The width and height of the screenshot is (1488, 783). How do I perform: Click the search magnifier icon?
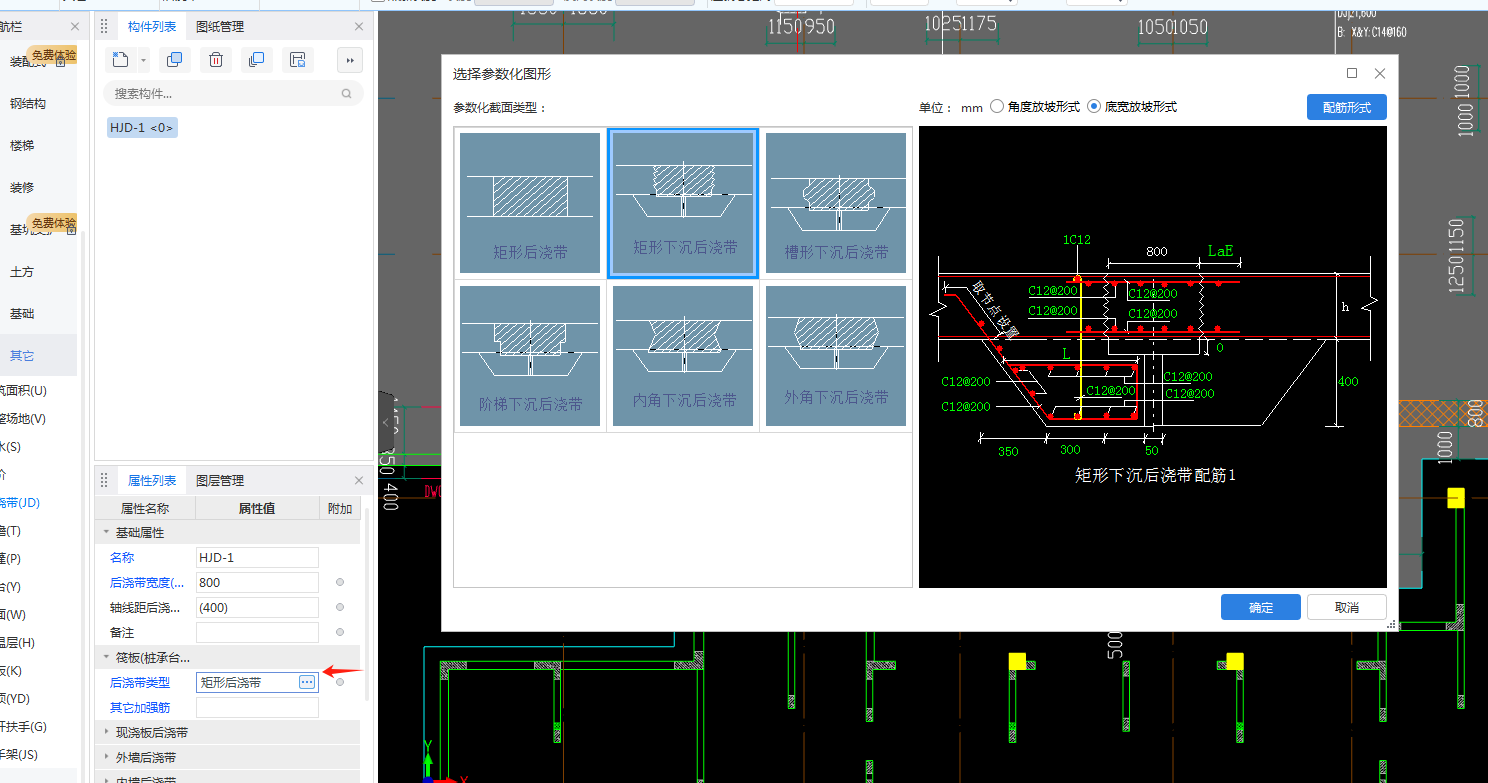pyautogui.click(x=347, y=94)
